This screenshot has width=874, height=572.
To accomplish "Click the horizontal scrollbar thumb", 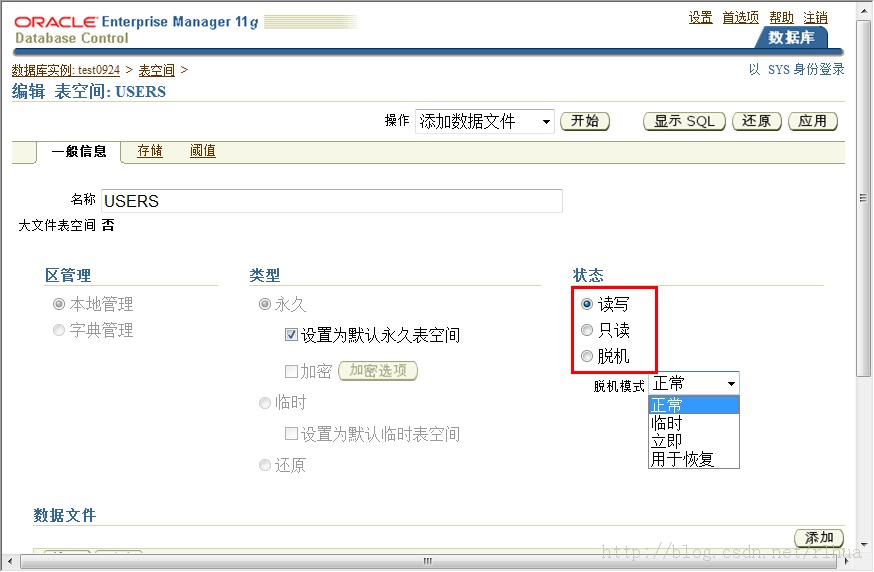I will pos(428,561).
